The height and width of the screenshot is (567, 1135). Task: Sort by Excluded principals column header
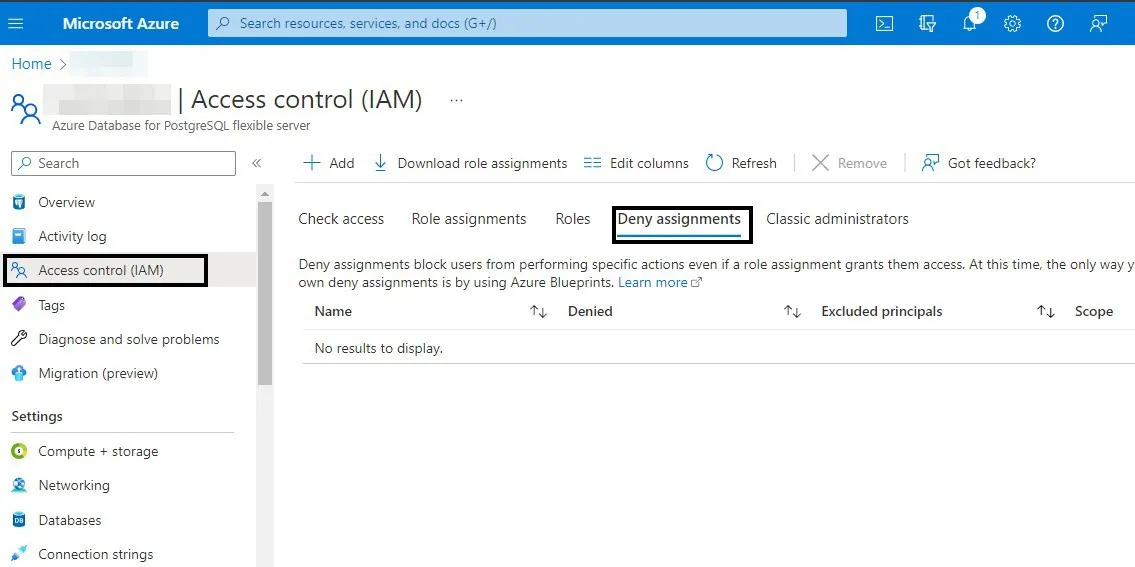[x=882, y=311]
